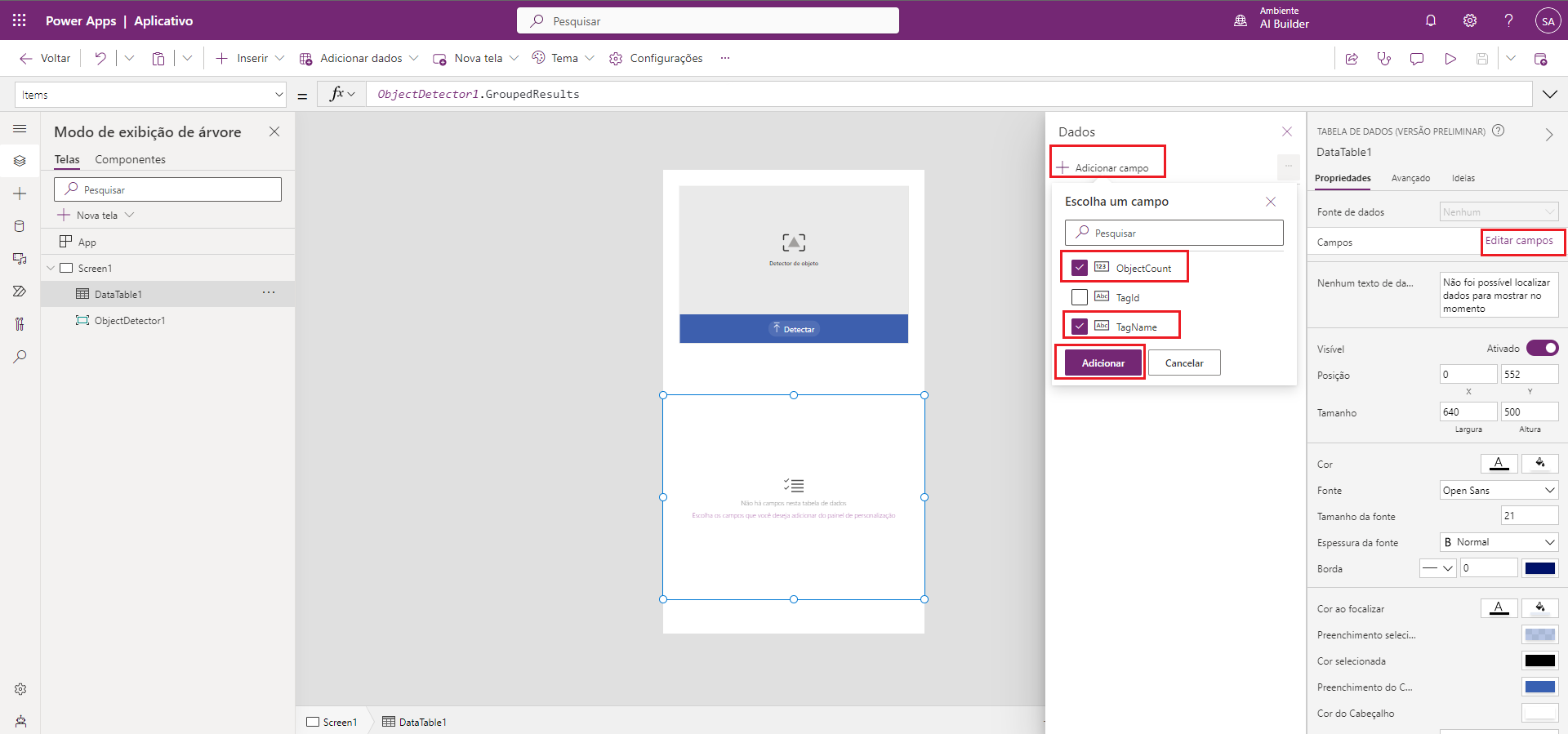The height and width of the screenshot is (734, 1568).
Task: Pick the Preenchimento do C... blue swatch
Action: (1540, 687)
